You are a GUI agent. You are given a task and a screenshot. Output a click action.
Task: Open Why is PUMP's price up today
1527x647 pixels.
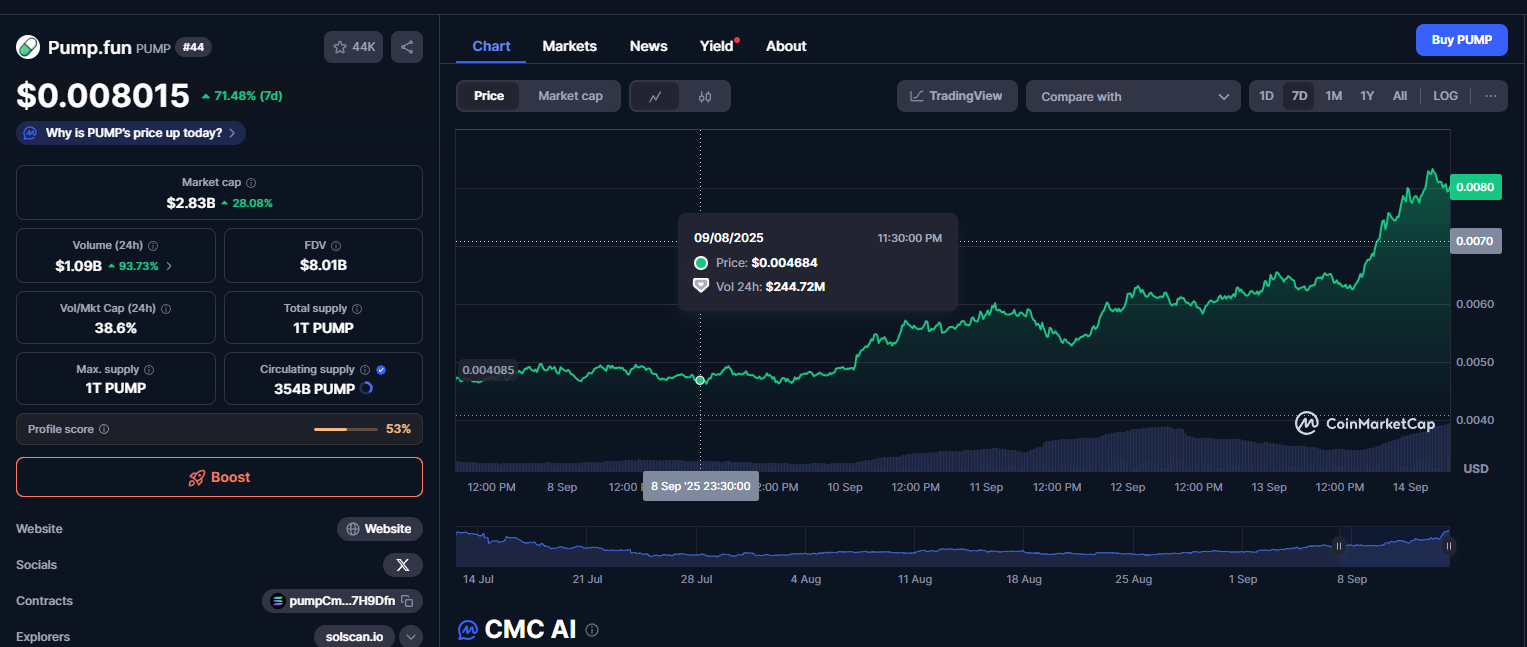click(x=131, y=133)
